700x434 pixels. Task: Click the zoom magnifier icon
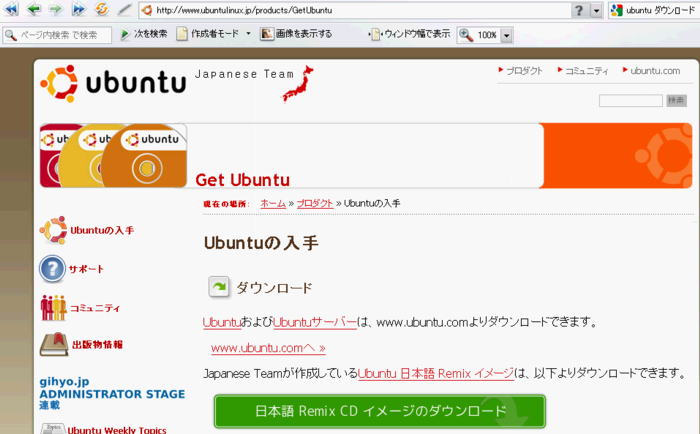pos(466,35)
